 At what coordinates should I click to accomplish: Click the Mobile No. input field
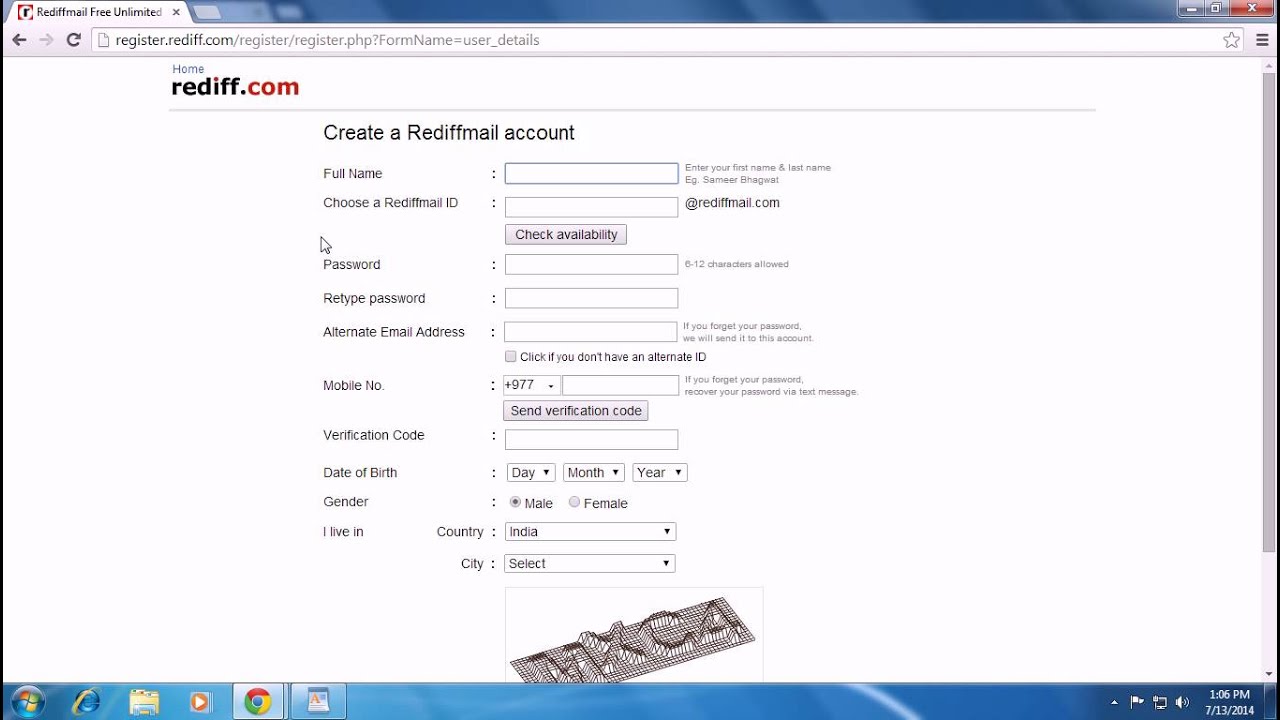tap(620, 385)
